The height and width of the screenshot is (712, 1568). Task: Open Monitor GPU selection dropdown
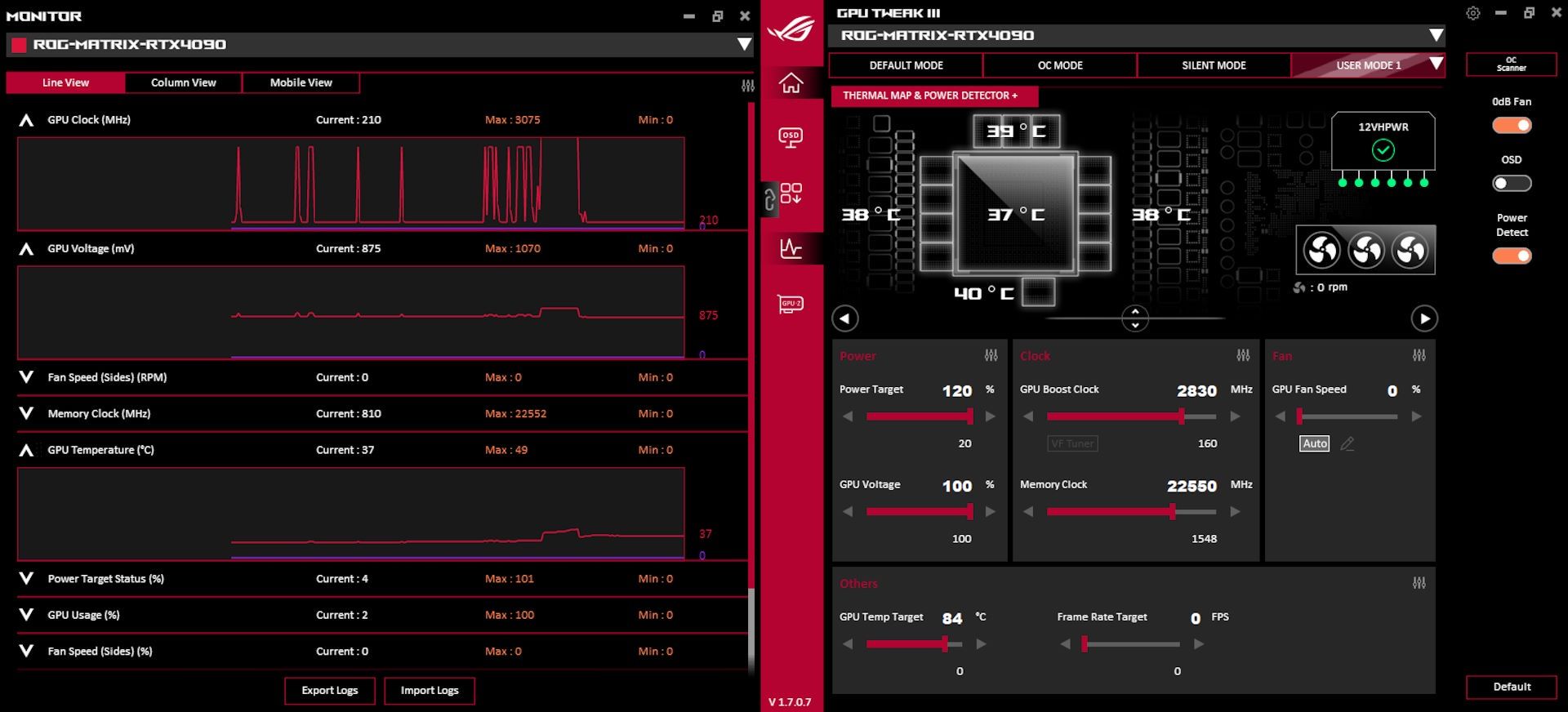pyautogui.click(x=744, y=44)
